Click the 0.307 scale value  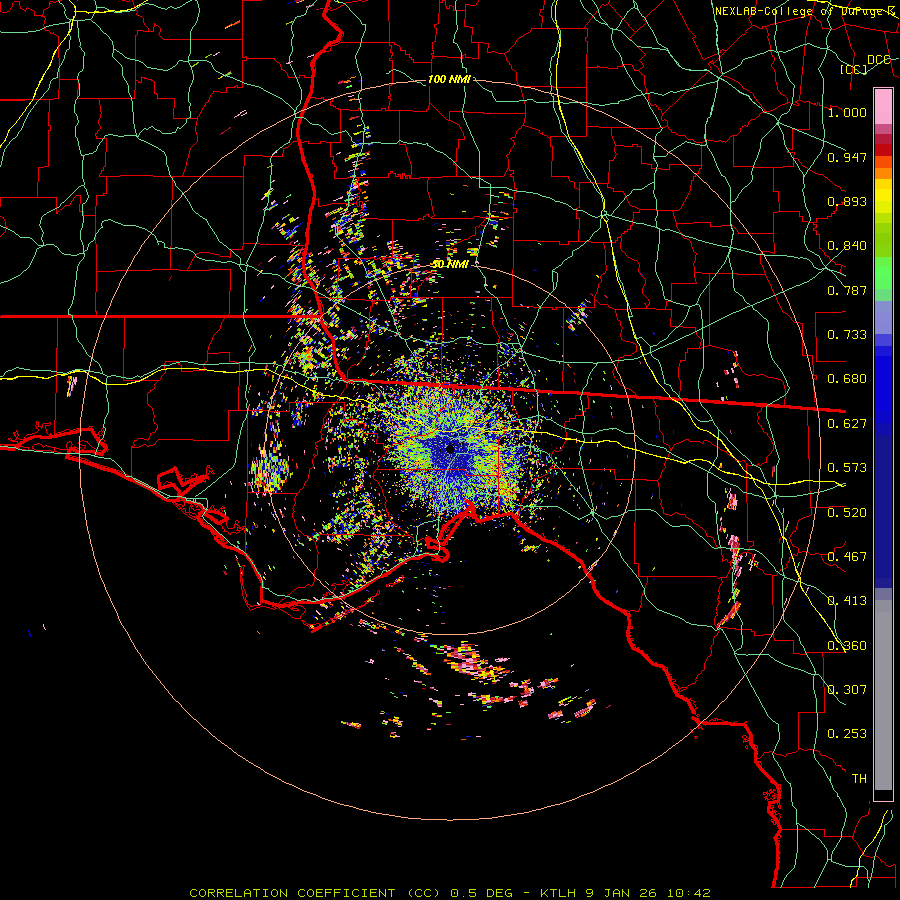(x=847, y=690)
